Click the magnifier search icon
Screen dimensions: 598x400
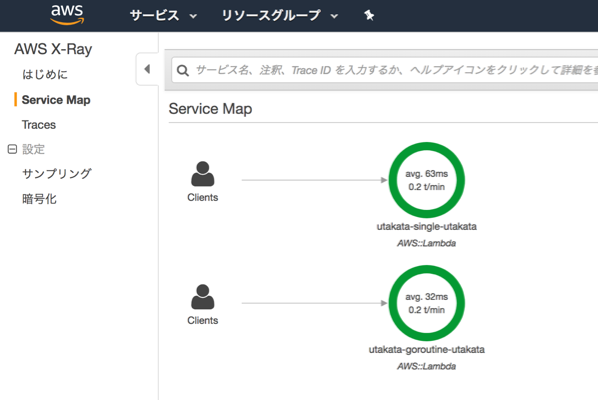click(183, 70)
